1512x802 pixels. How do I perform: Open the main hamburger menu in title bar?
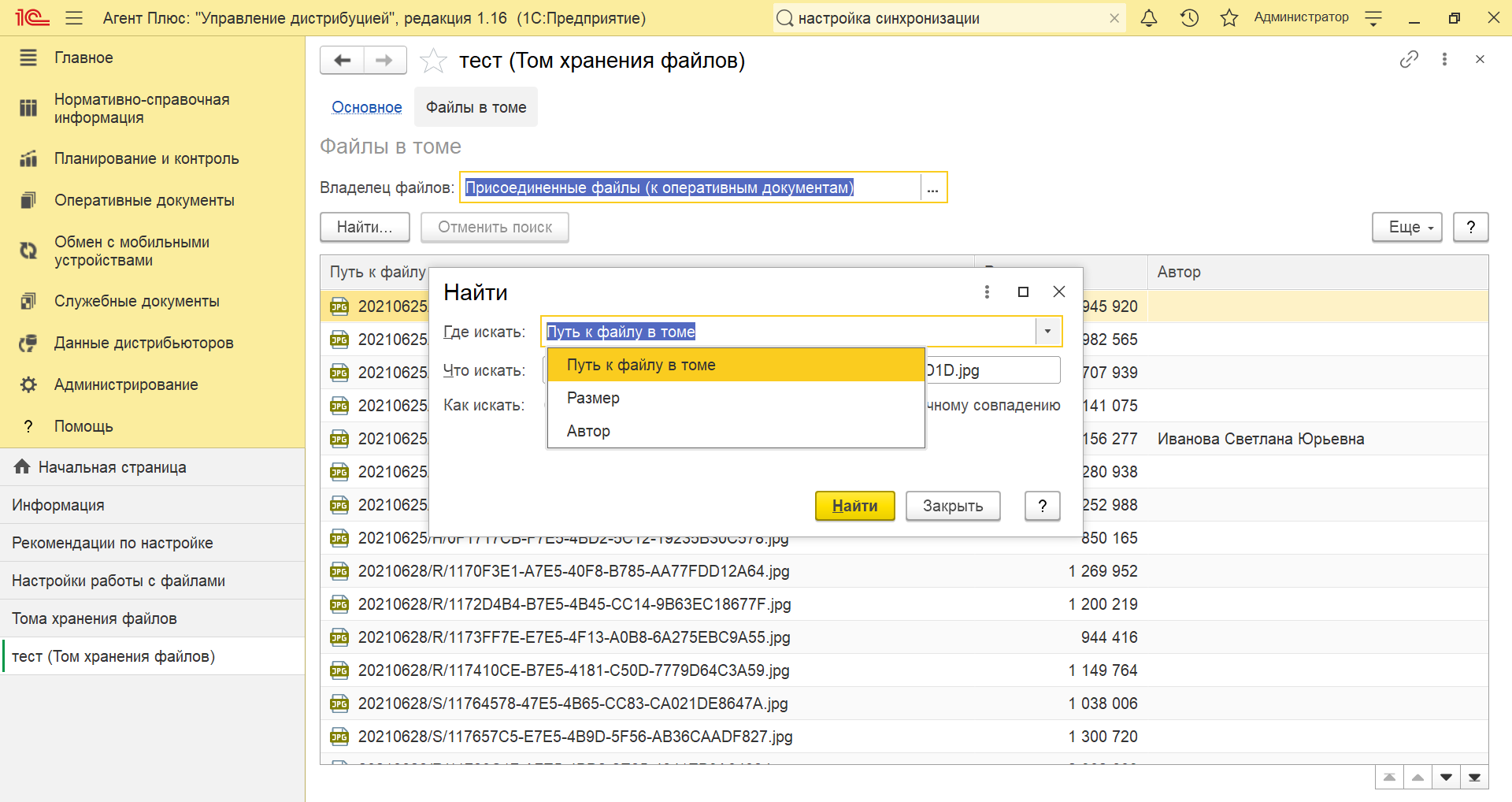(x=74, y=17)
